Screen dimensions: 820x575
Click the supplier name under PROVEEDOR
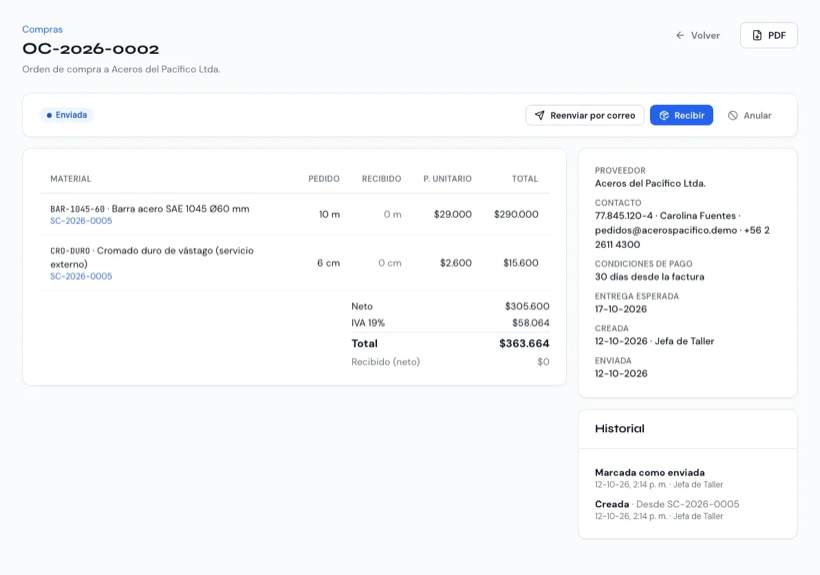pos(650,183)
